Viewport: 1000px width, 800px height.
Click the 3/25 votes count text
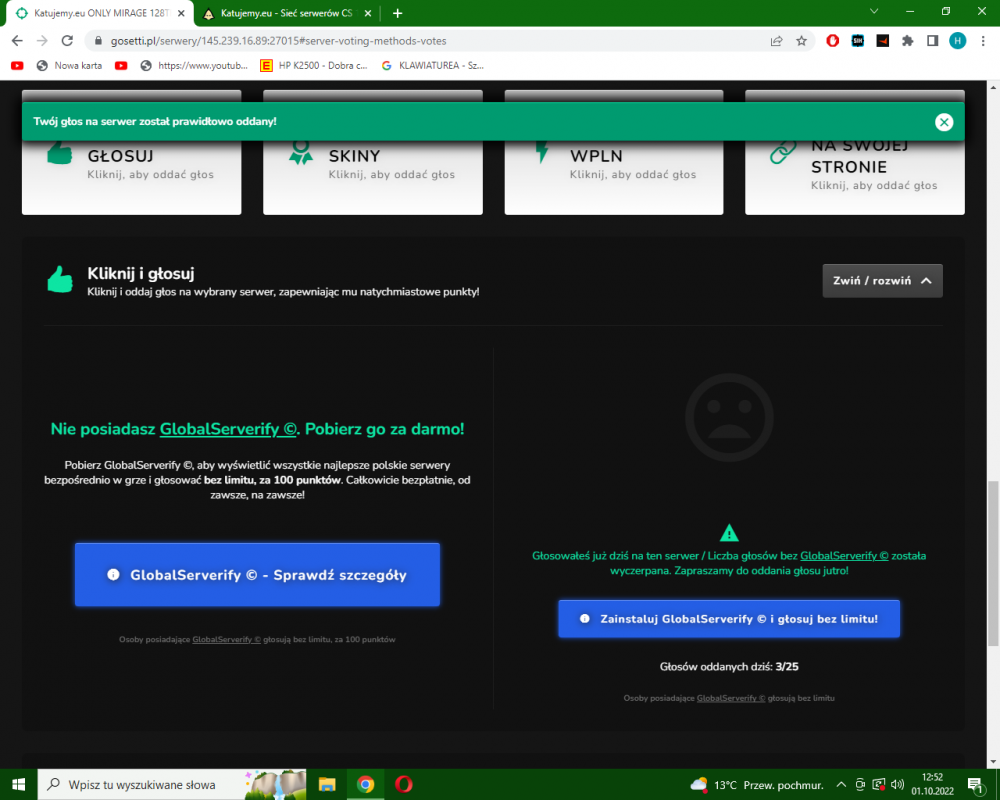point(787,667)
